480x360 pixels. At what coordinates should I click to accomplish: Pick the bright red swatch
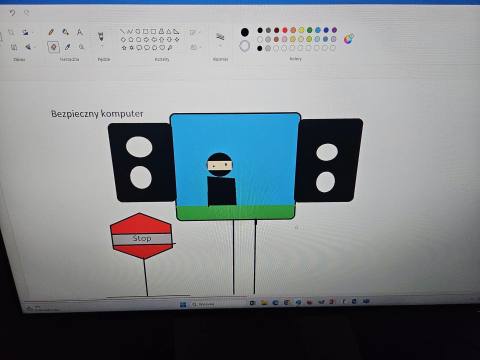pyautogui.click(x=285, y=30)
